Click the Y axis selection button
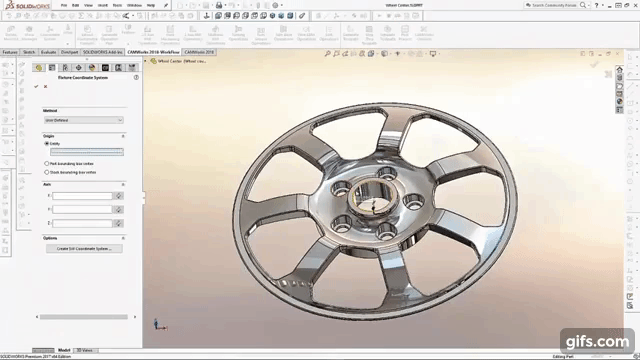640x360 pixels. point(119,209)
